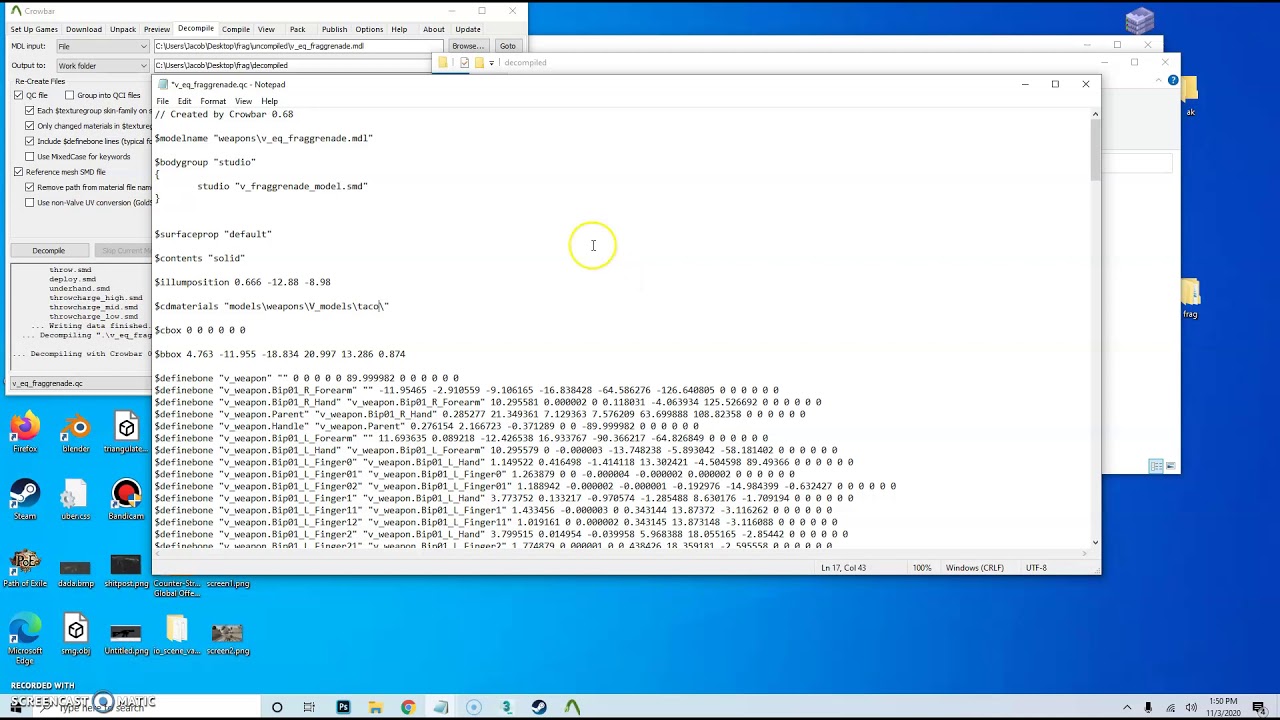The height and width of the screenshot is (720, 1280).
Task: Open Task View in taskbar
Action: pyautogui.click(x=309, y=708)
